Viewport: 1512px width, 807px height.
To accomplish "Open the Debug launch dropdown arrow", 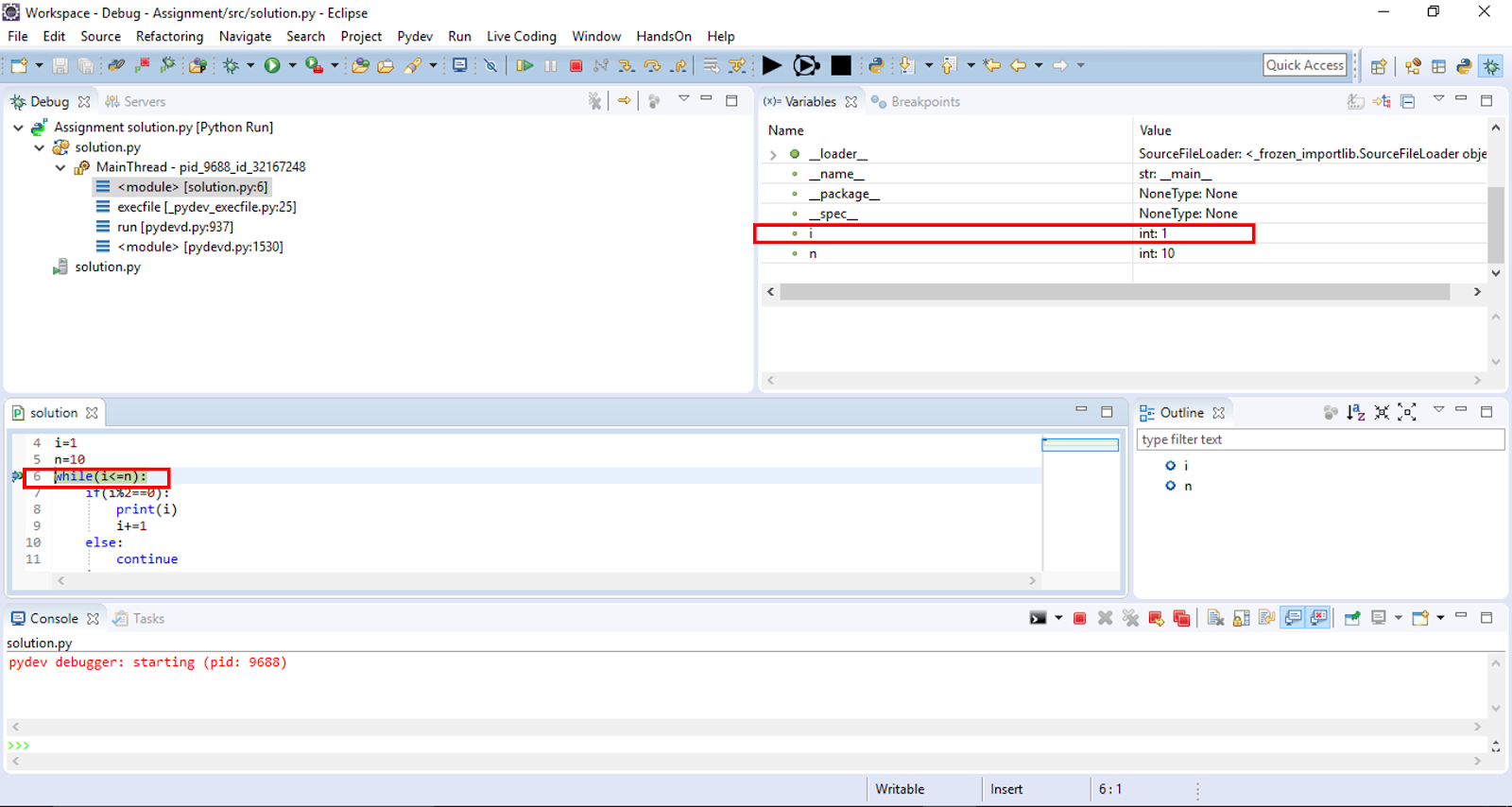I will (x=250, y=65).
